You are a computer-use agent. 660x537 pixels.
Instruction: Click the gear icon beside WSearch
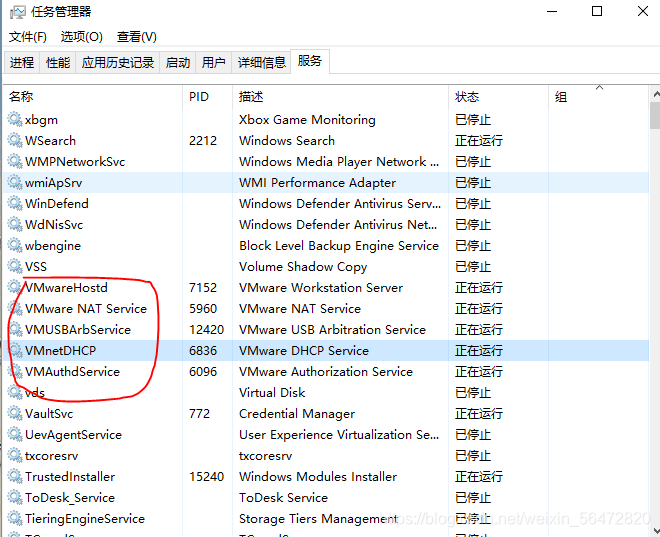click(x=15, y=141)
